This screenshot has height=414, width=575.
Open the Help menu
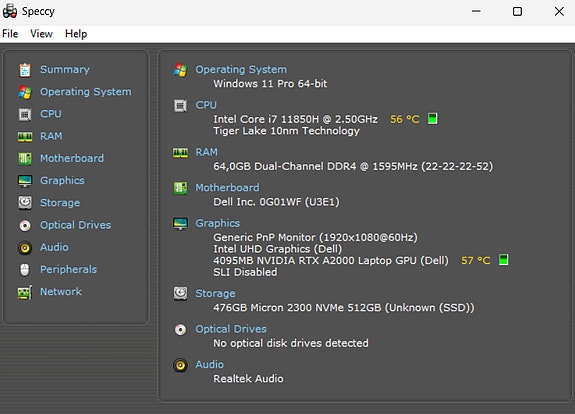coord(76,34)
